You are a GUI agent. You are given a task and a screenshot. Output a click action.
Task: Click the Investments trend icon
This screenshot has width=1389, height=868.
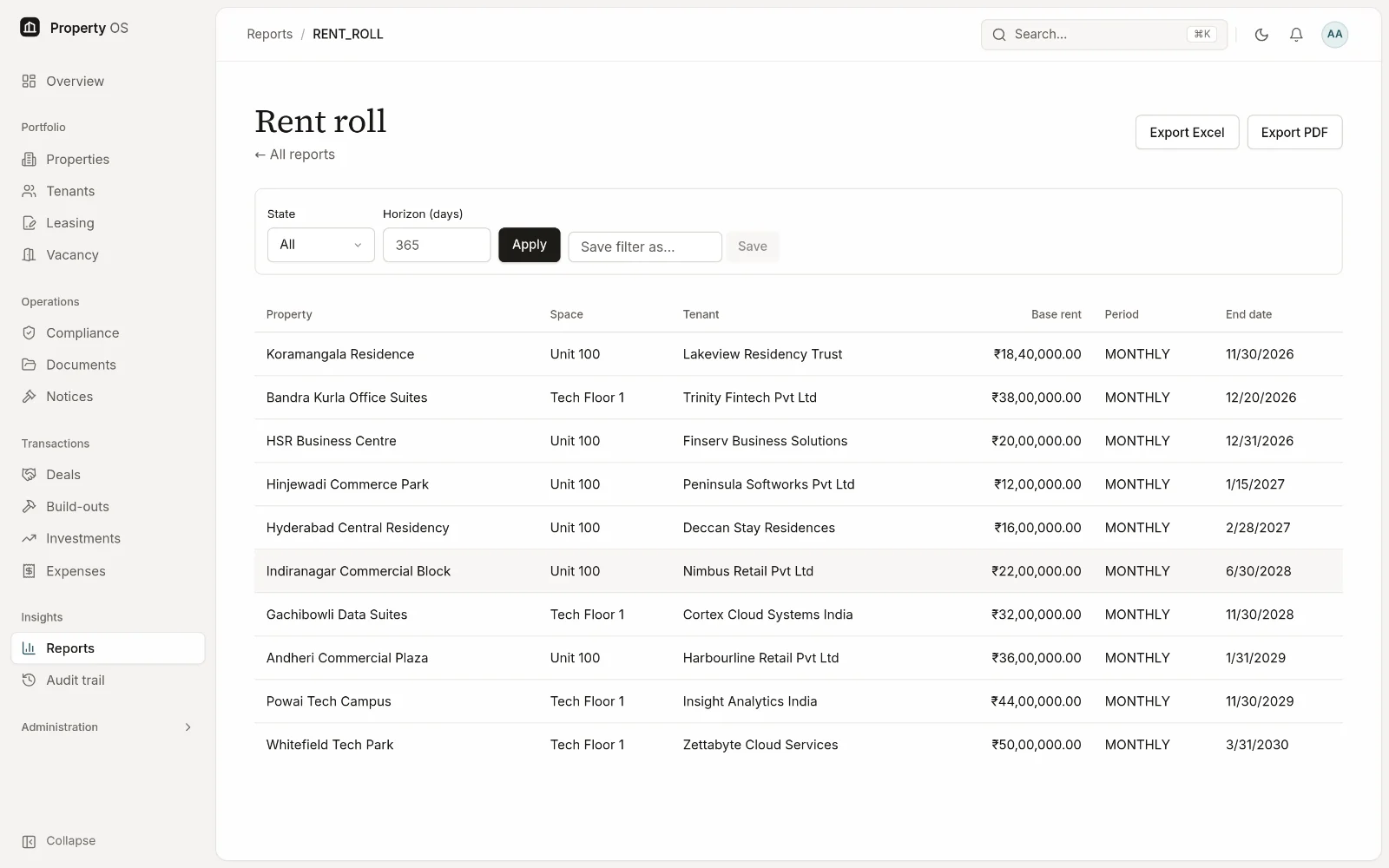pos(29,538)
